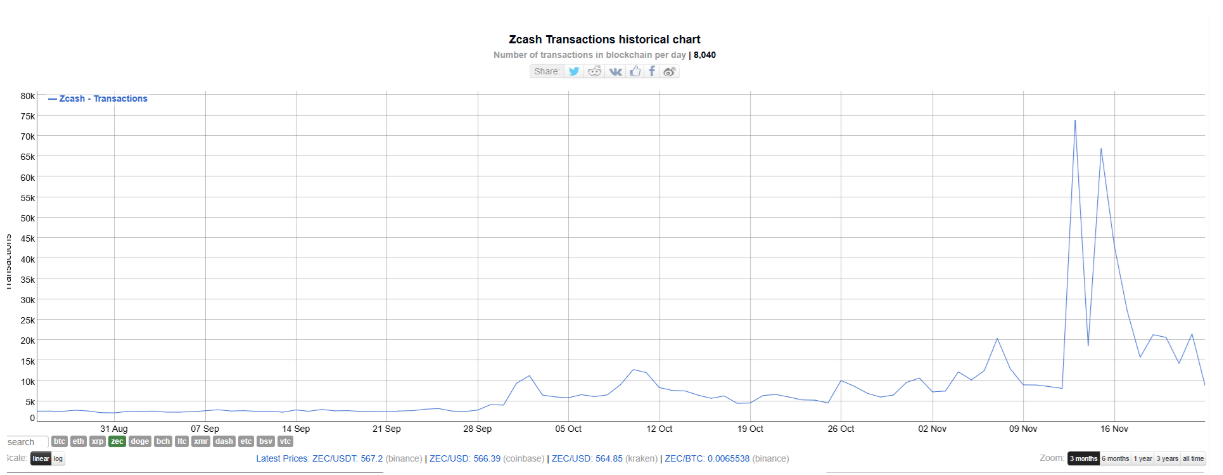Set zoom to 3 years

click(x=1167, y=458)
